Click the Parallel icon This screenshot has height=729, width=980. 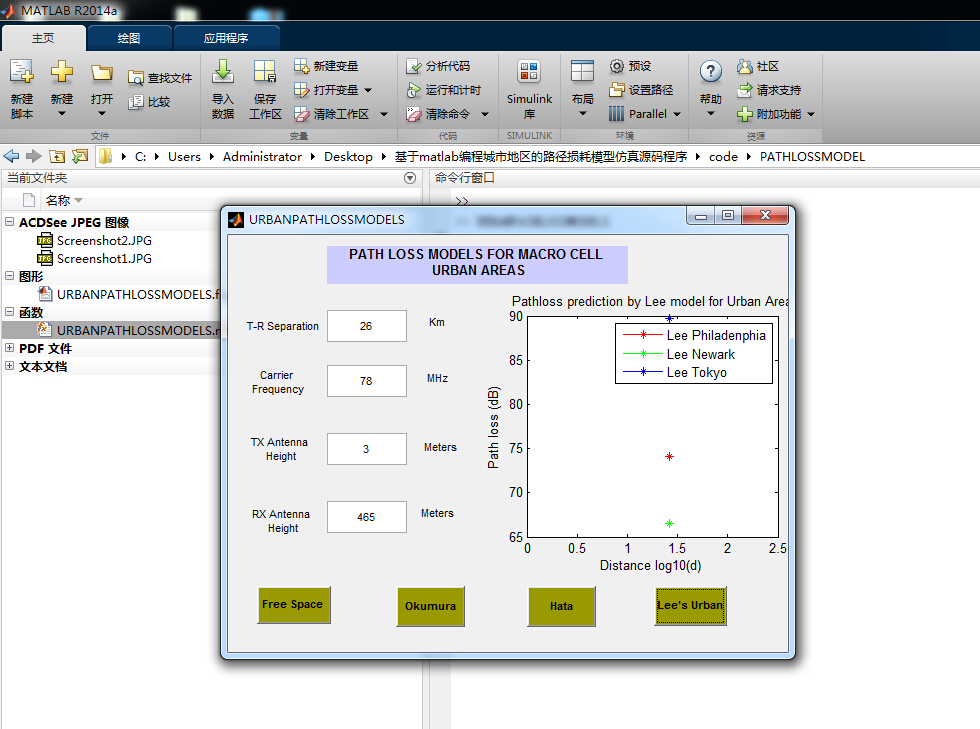617,114
